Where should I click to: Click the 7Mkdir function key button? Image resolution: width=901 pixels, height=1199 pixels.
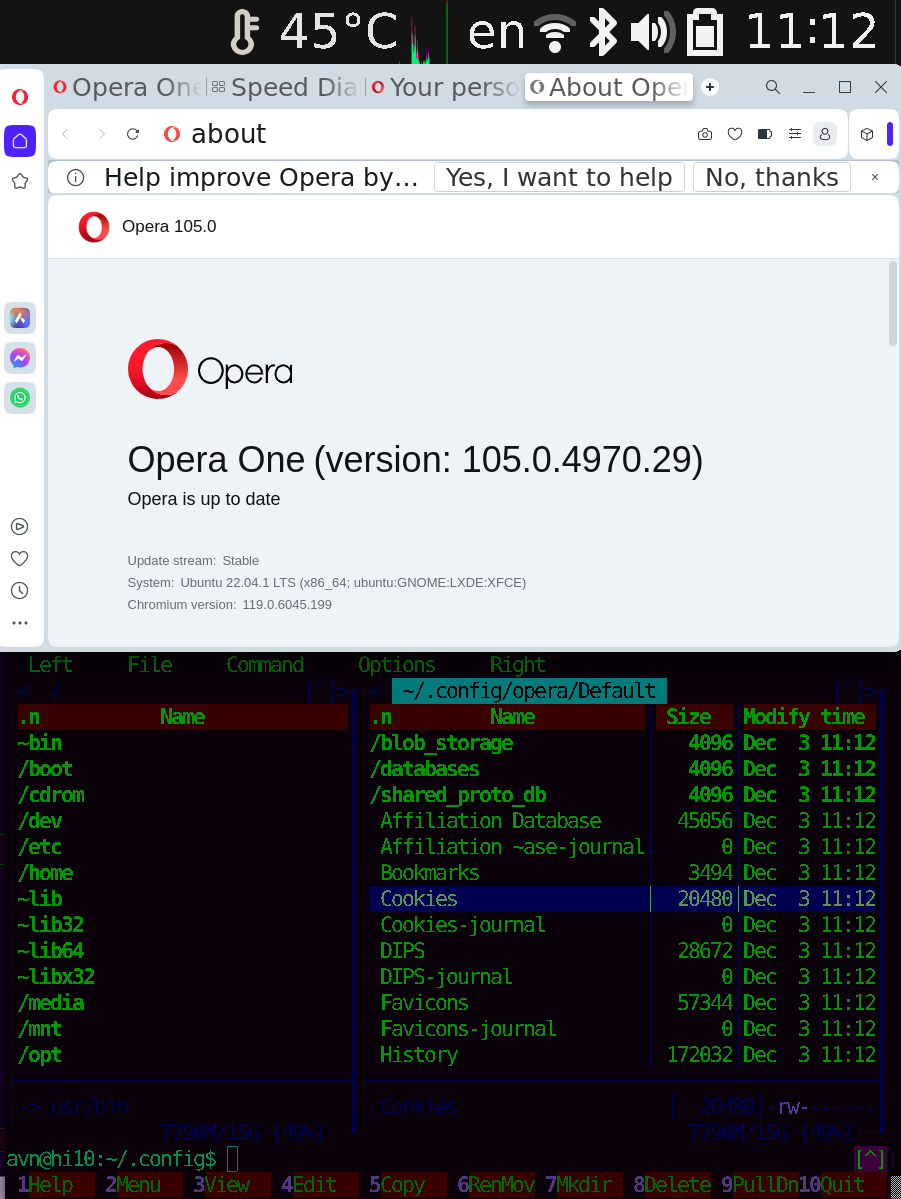click(584, 1184)
